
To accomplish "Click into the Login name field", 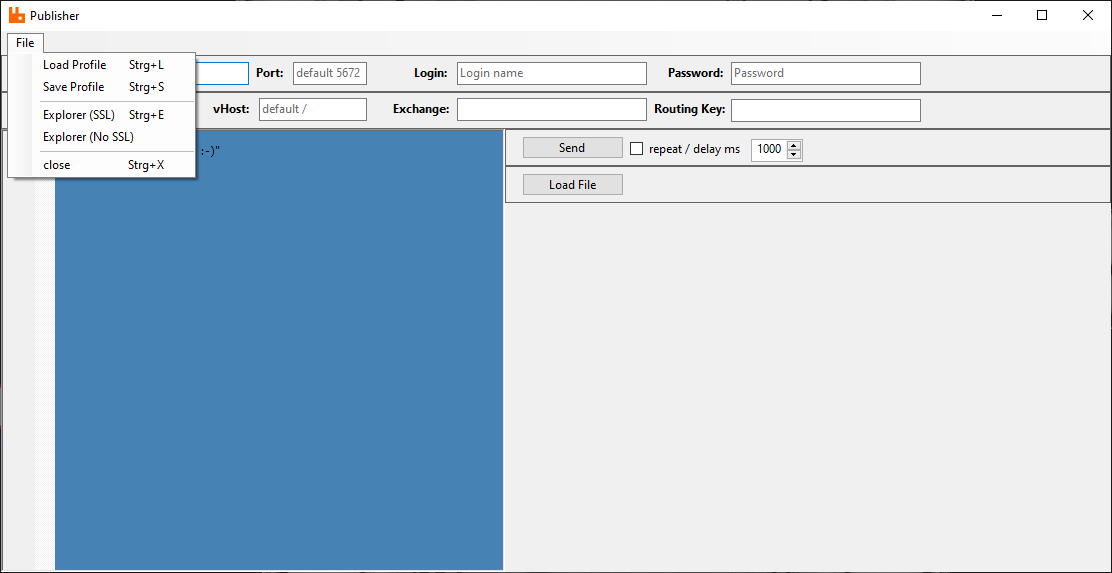I will (x=551, y=73).
